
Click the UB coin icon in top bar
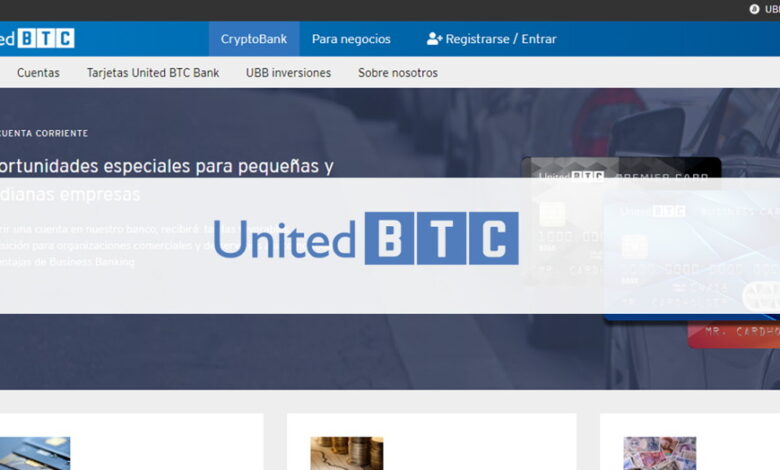coord(755,9)
